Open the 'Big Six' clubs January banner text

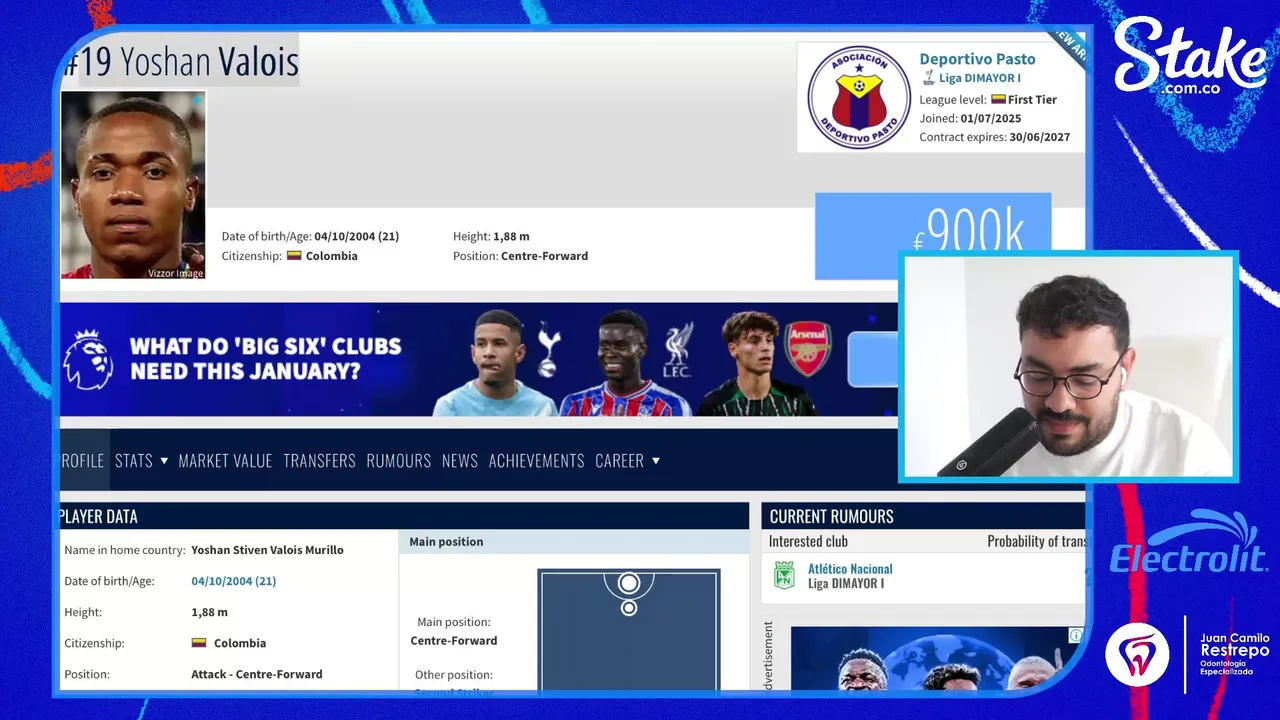(x=265, y=359)
